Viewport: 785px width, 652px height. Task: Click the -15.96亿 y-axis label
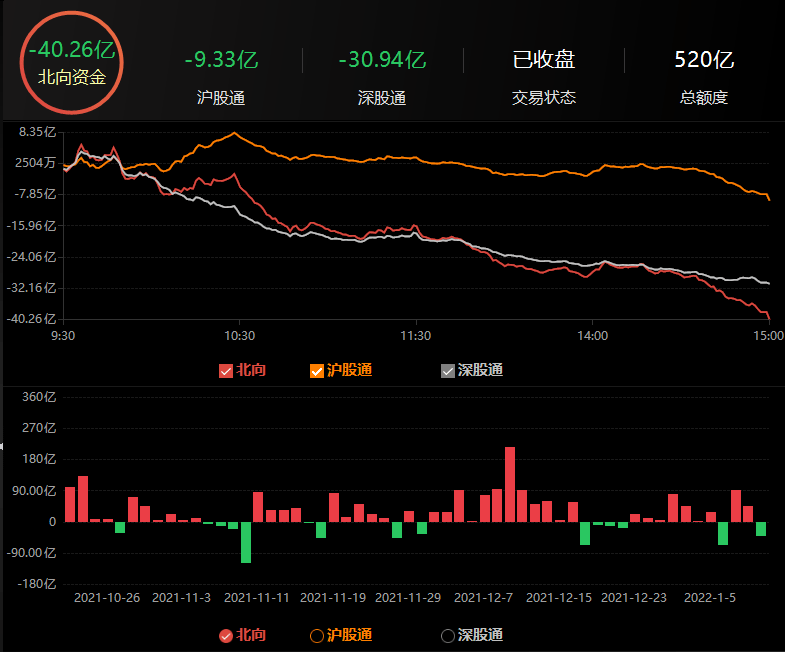(x=31, y=226)
